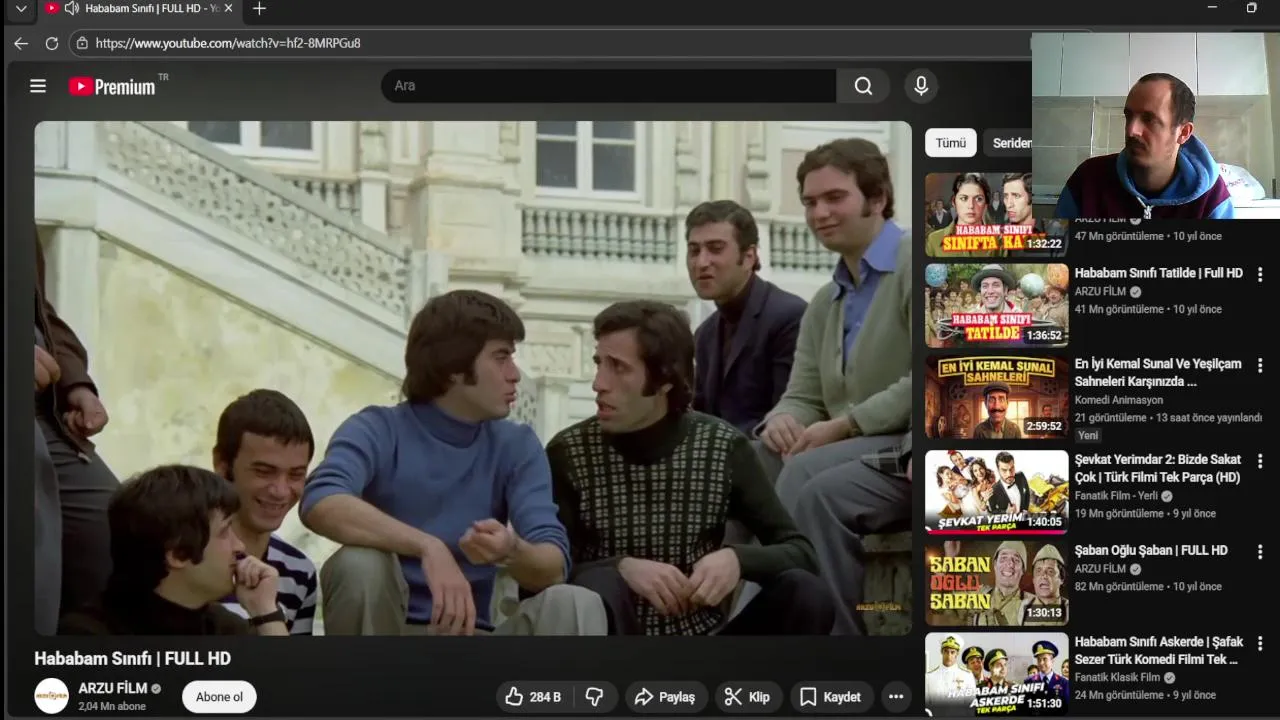
Task: Start voice search with microphone icon
Action: tap(921, 86)
